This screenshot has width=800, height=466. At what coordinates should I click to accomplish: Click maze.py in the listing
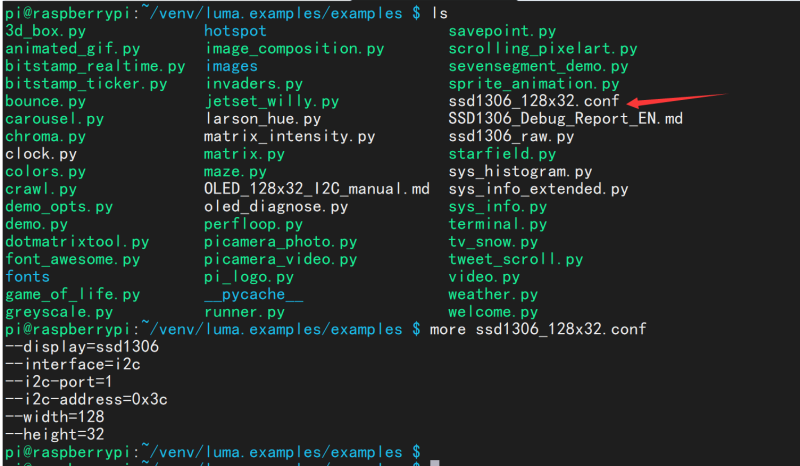[x=235, y=171]
